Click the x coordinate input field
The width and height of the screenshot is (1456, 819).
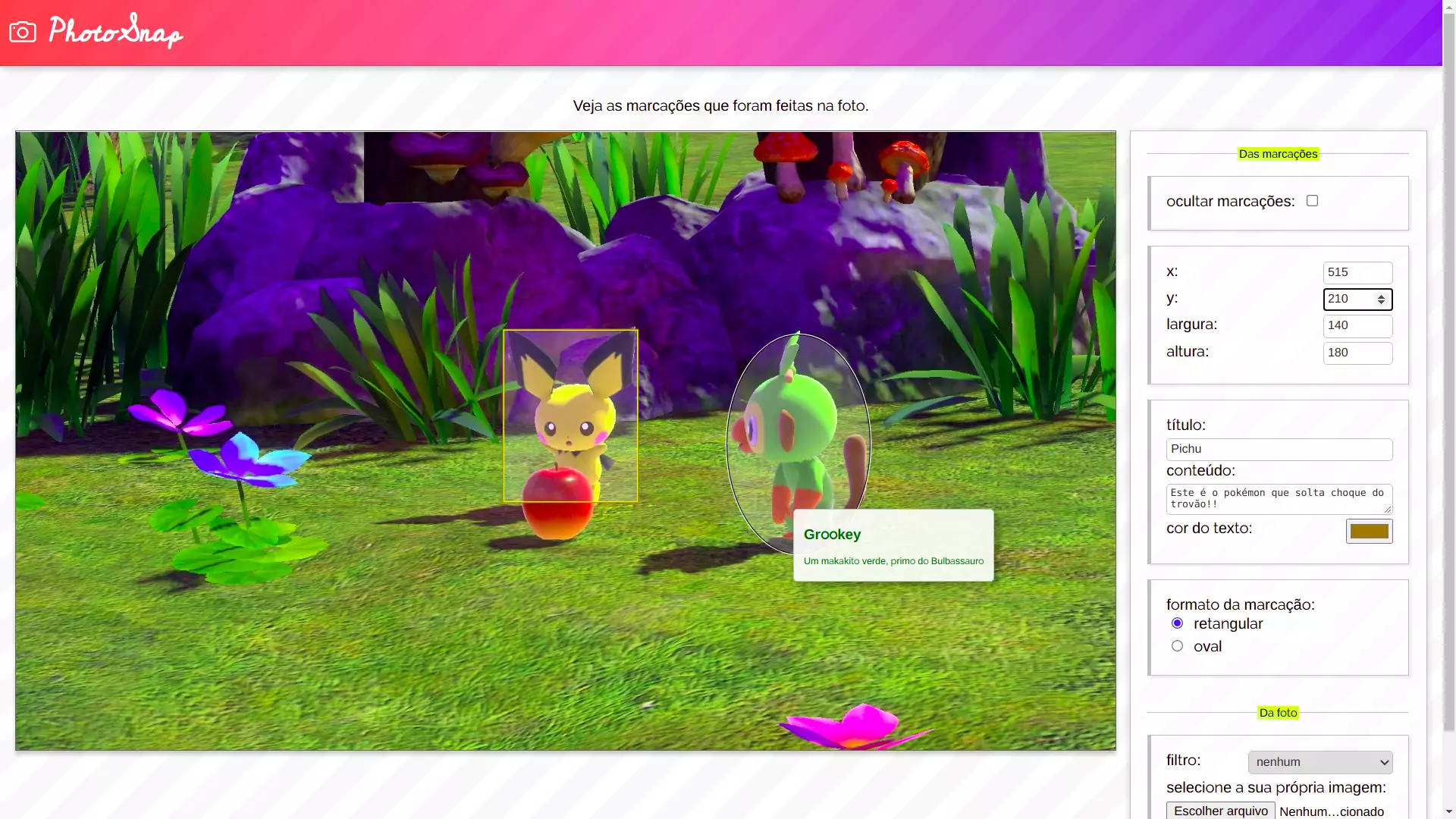tap(1357, 272)
